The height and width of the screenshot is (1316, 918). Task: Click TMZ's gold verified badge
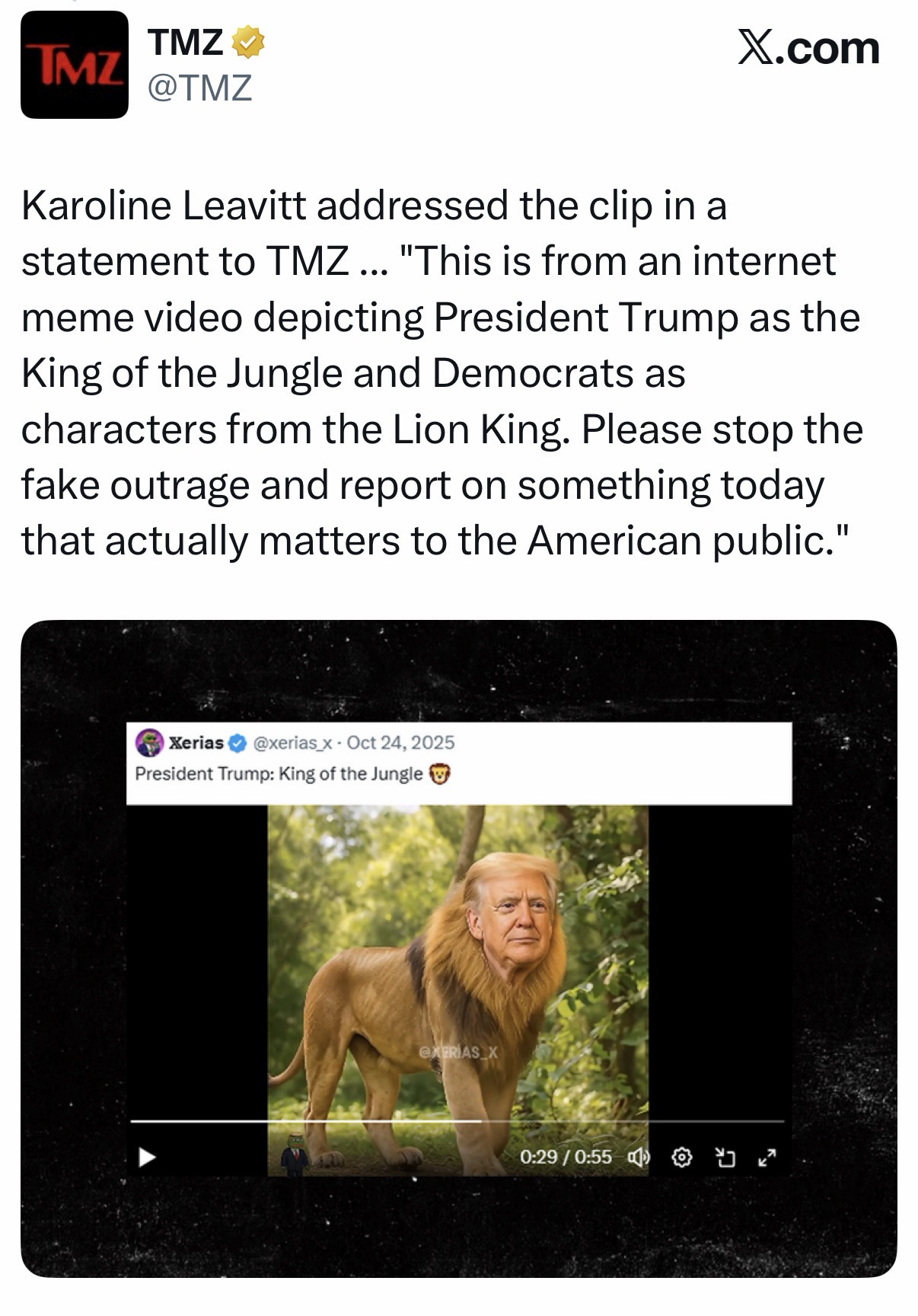point(248,42)
